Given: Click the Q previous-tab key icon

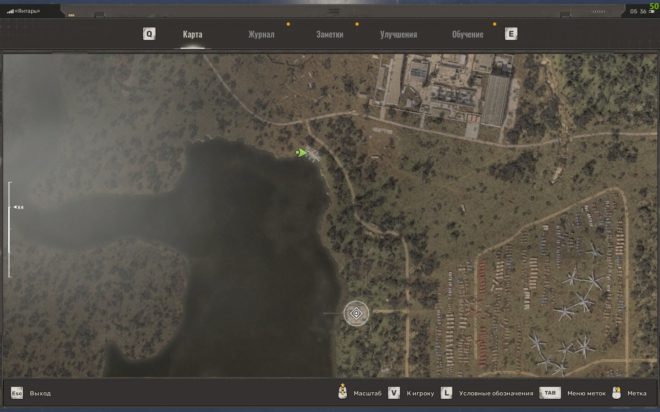Looking at the screenshot, I should (x=149, y=34).
